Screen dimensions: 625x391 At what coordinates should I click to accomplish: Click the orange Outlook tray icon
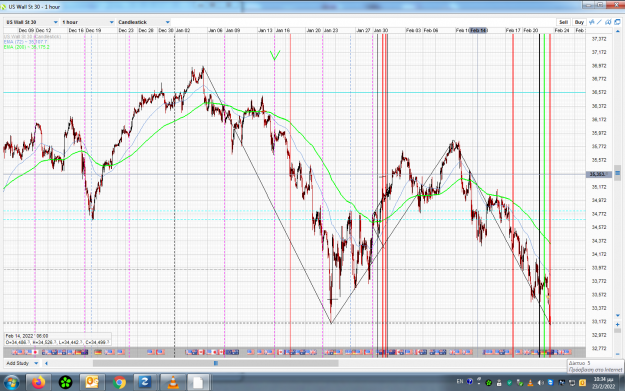tap(582, 383)
